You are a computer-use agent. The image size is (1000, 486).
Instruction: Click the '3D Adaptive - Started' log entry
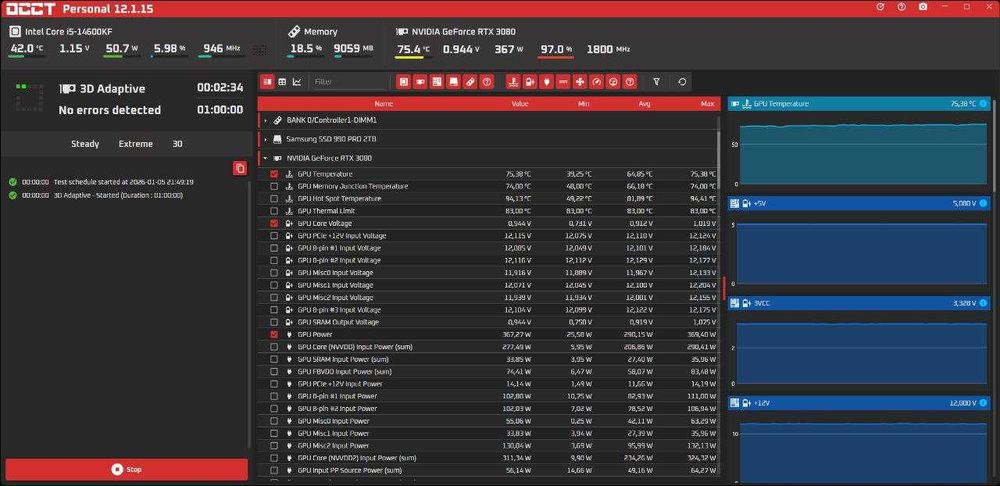pos(97,195)
